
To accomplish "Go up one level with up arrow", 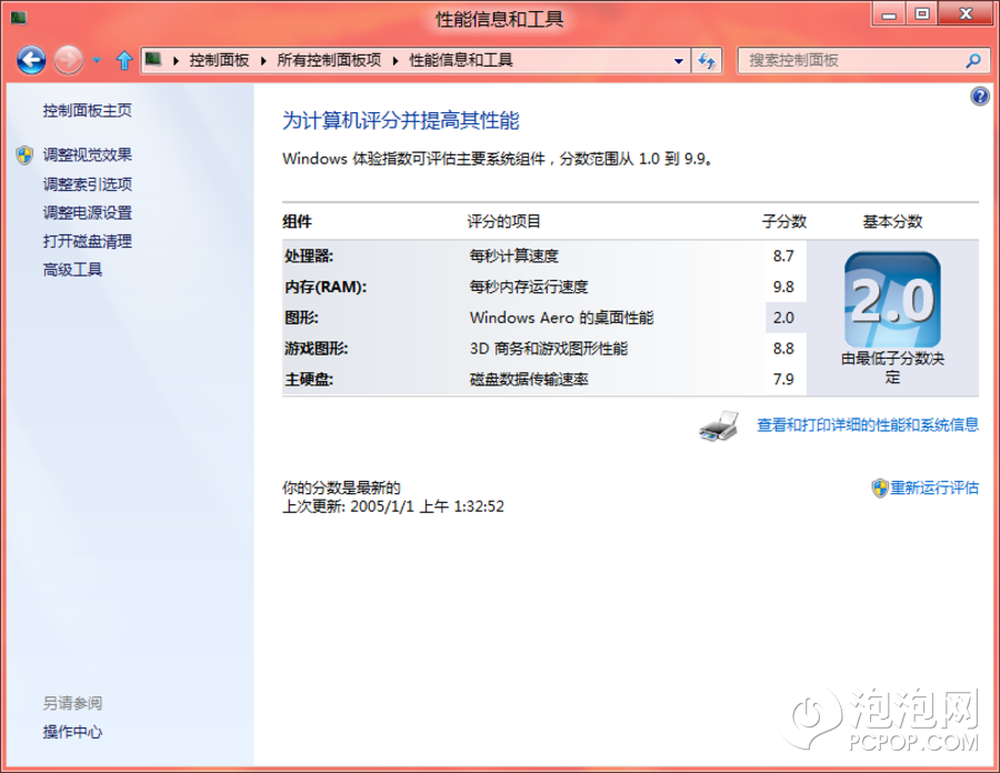I will pos(124,61).
